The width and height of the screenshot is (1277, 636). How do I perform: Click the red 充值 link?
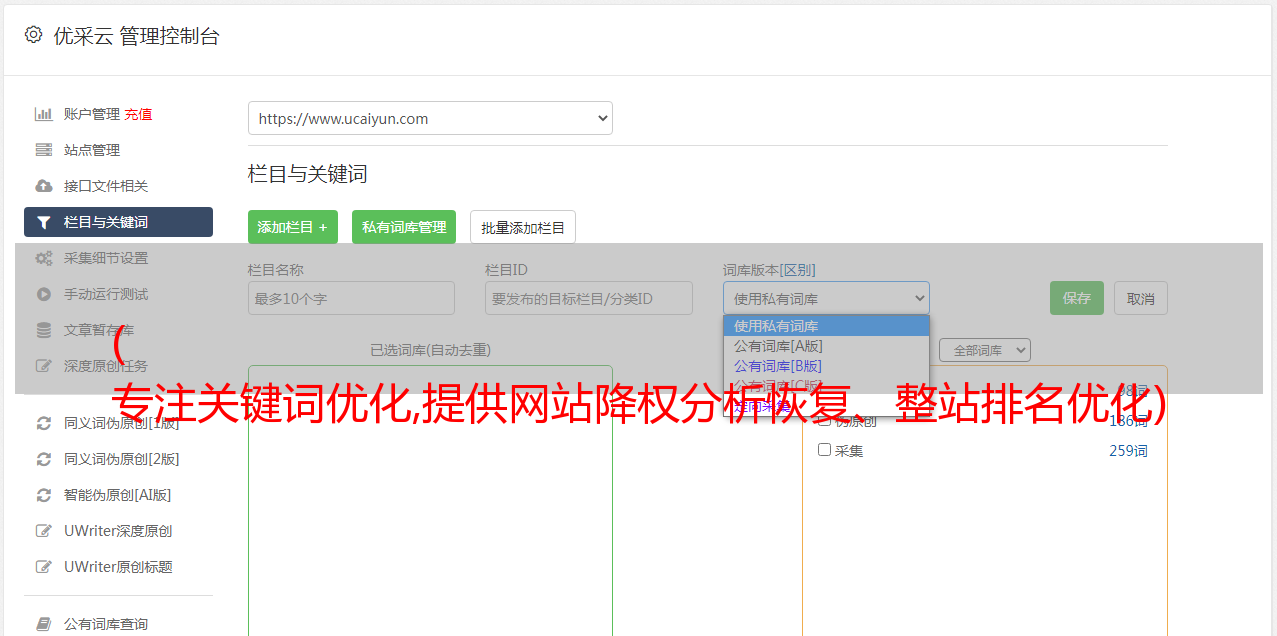(x=138, y=114)
